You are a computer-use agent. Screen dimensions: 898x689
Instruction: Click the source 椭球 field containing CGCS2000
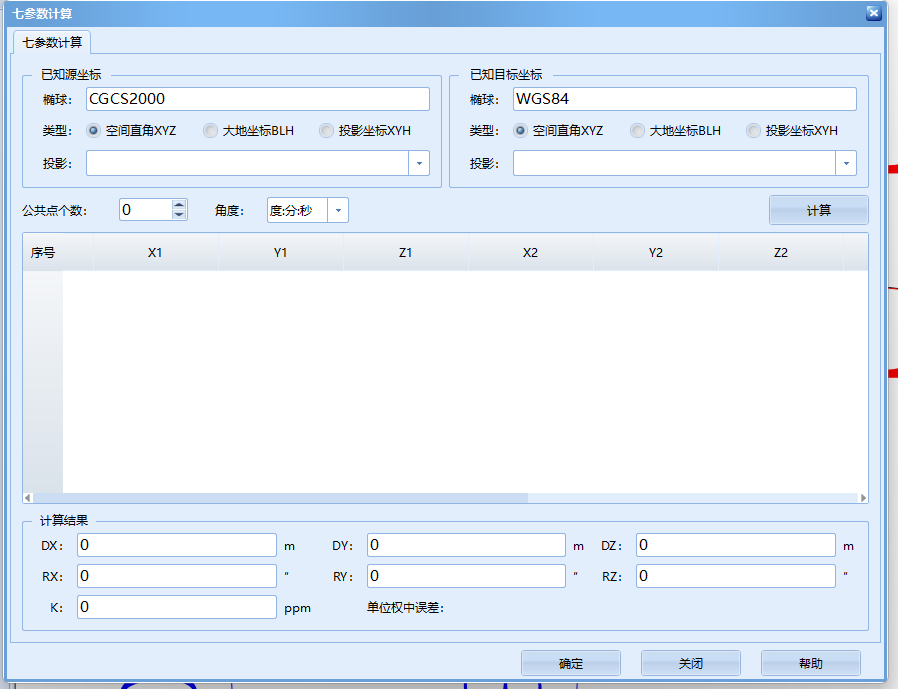click(x=257, y=99)
